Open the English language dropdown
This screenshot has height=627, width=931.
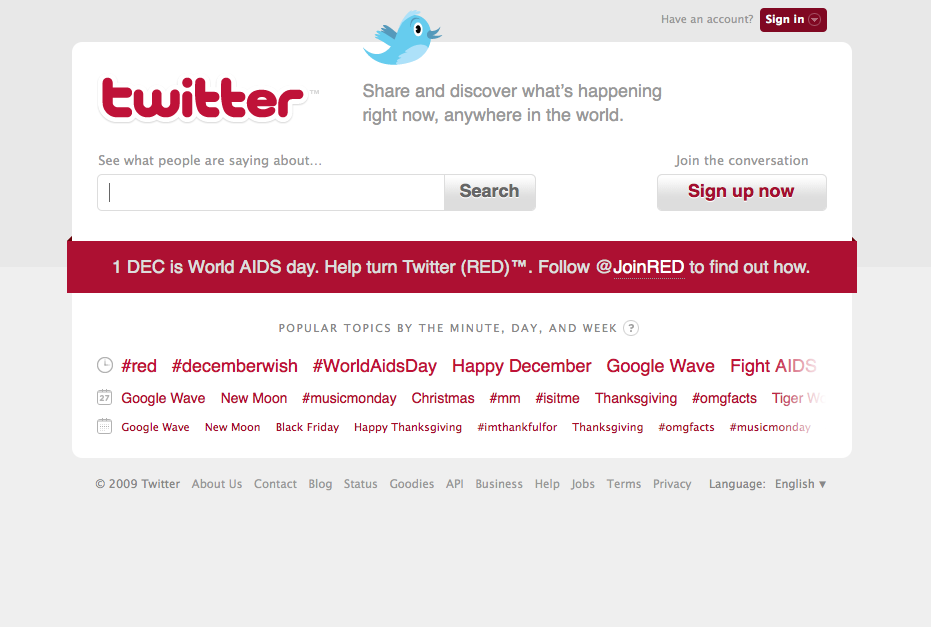(800, 484)
